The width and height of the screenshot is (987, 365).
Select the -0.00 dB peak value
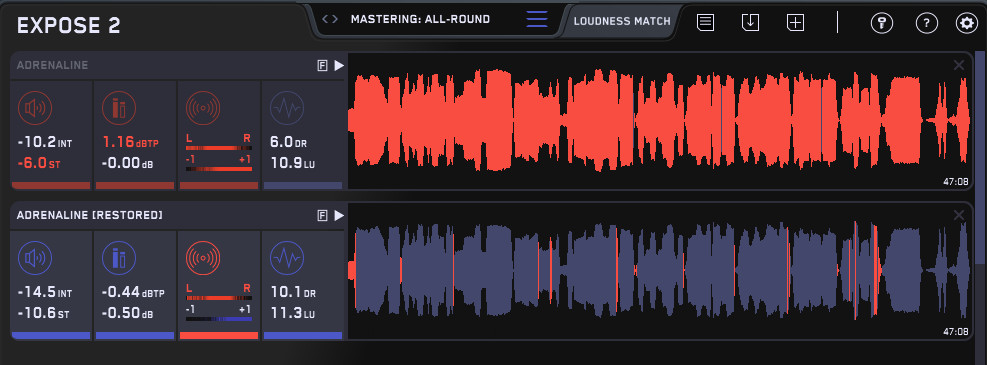point(127,164)
